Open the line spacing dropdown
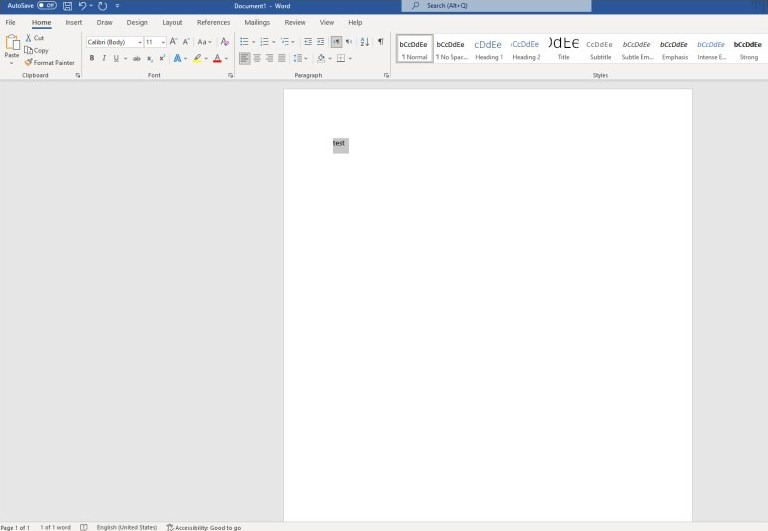 click(x=300, y=58)
